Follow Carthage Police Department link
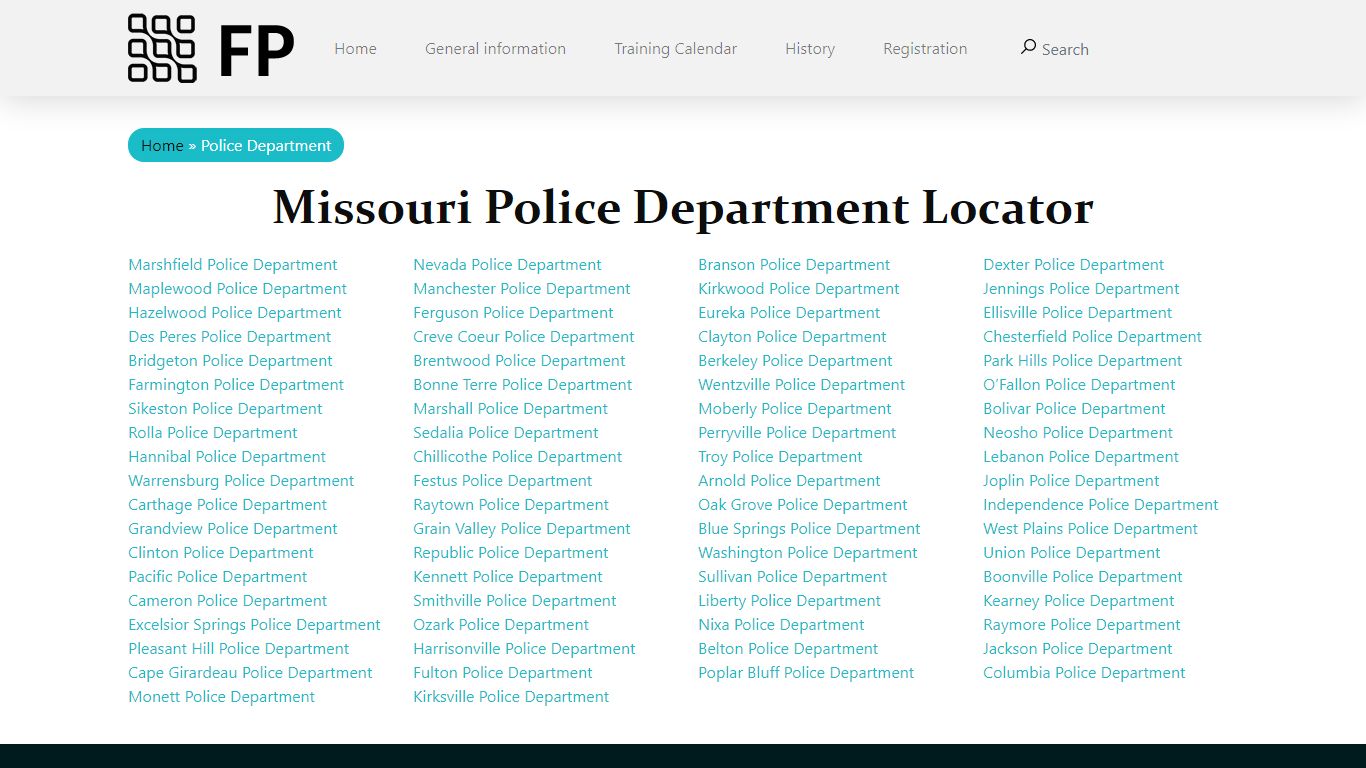The image size is (1366, 768). tap(227, 505)
